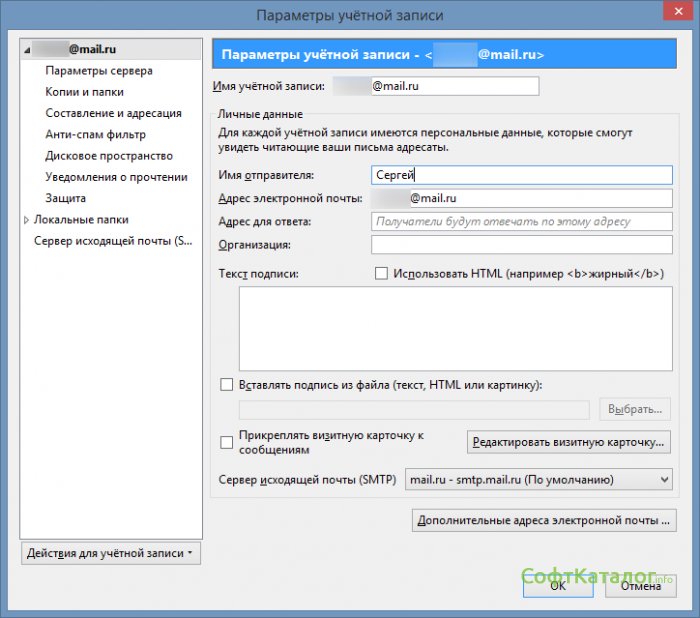Close the account settings dialog window
The image size is (700, 618).
pyautogui.click(x=674, y=13)
